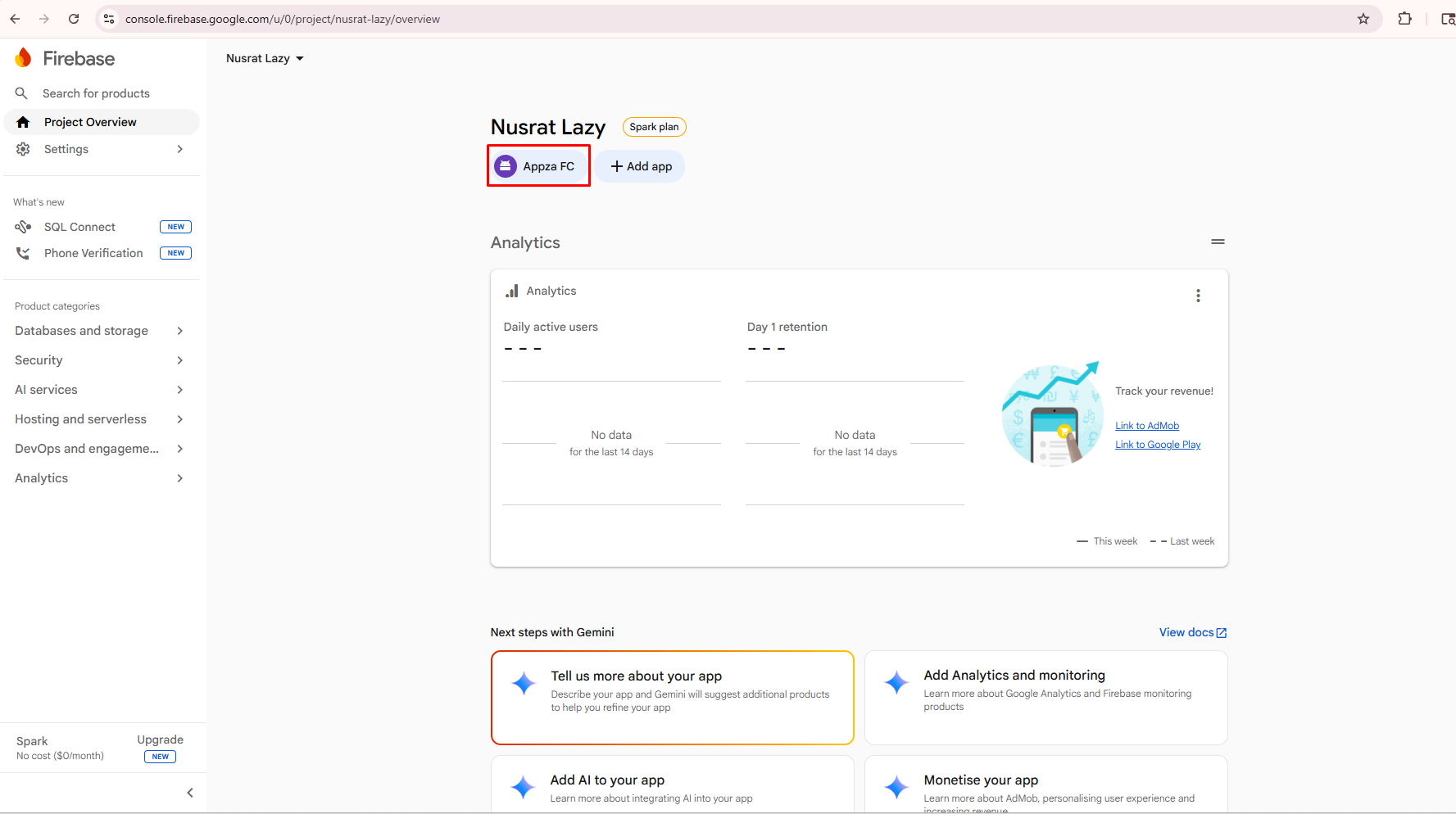Expand the Settings submenu chevron
This screenshot has height=814, width=1456.
(180, 149)
